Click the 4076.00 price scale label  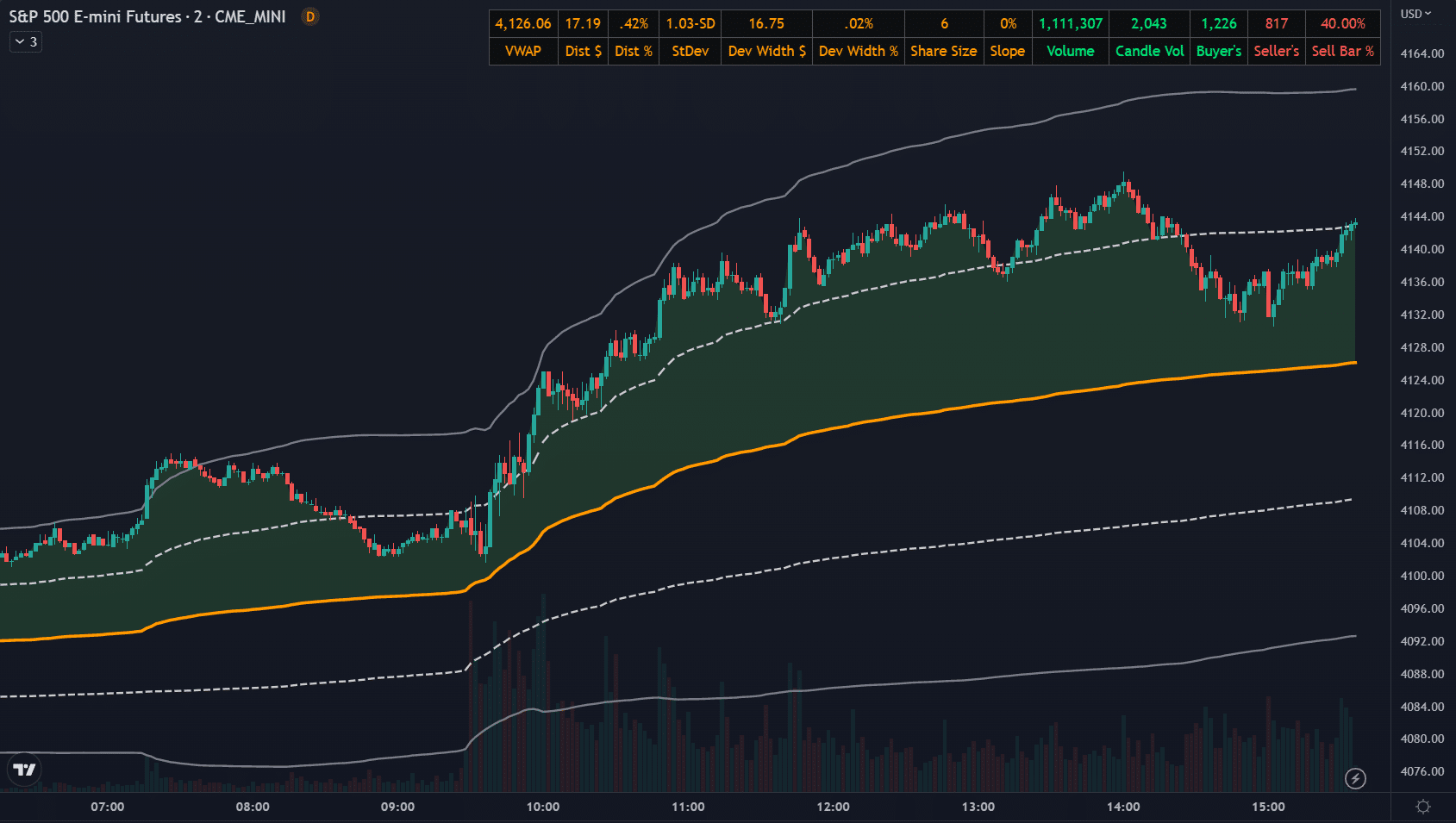(1422, 771)
